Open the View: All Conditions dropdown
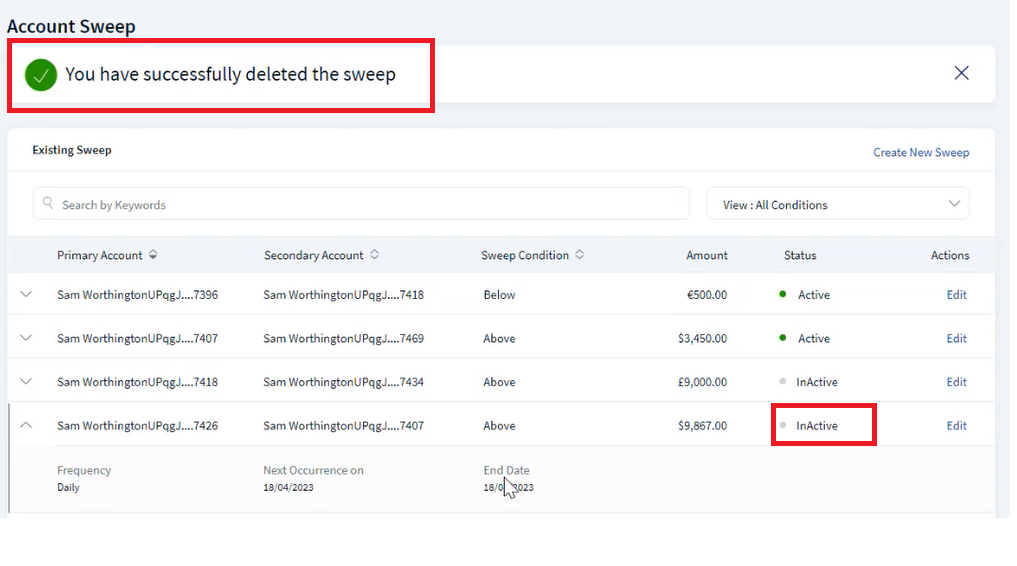Viewport: 1017px width, 566px height. click(838, 204)
